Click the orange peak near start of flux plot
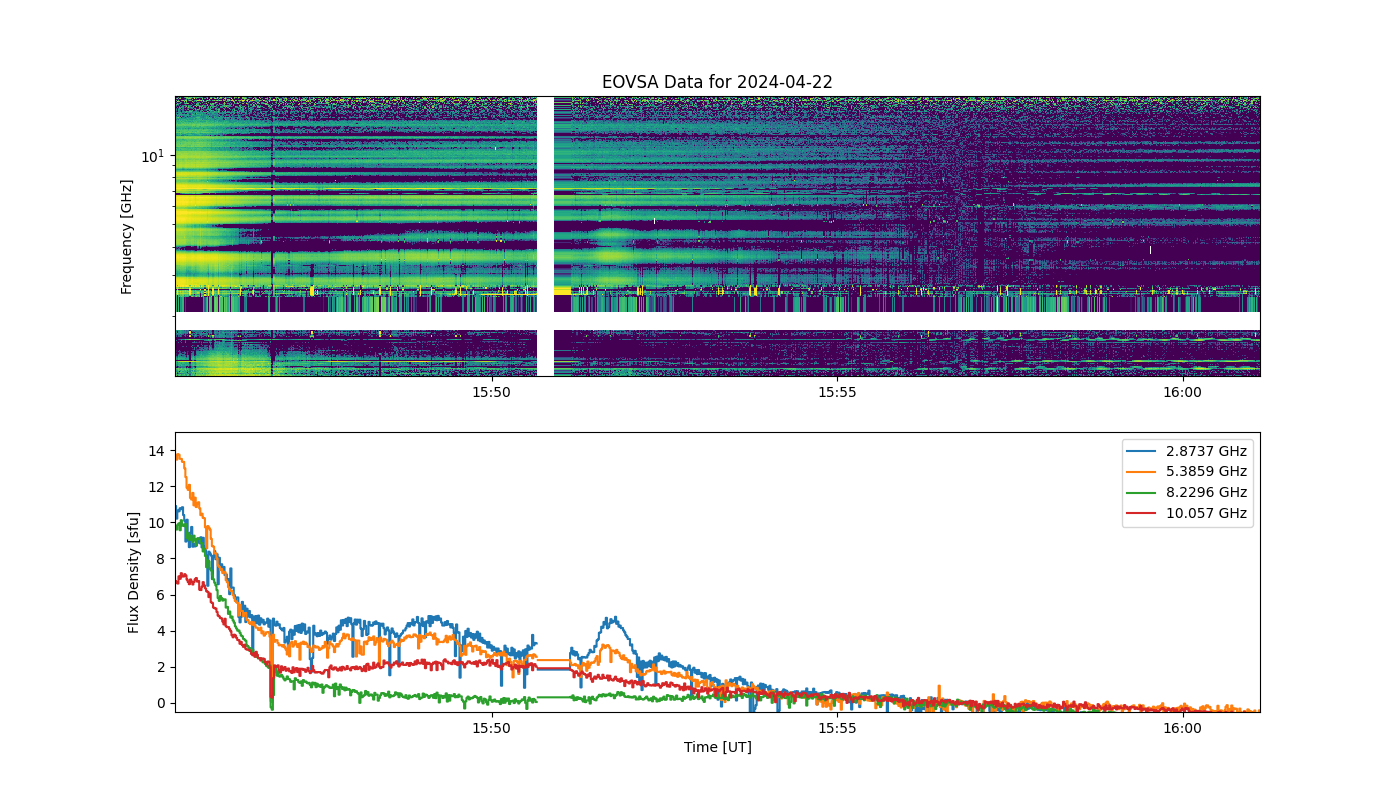The image size is (1400, 800). pos(179,455)
